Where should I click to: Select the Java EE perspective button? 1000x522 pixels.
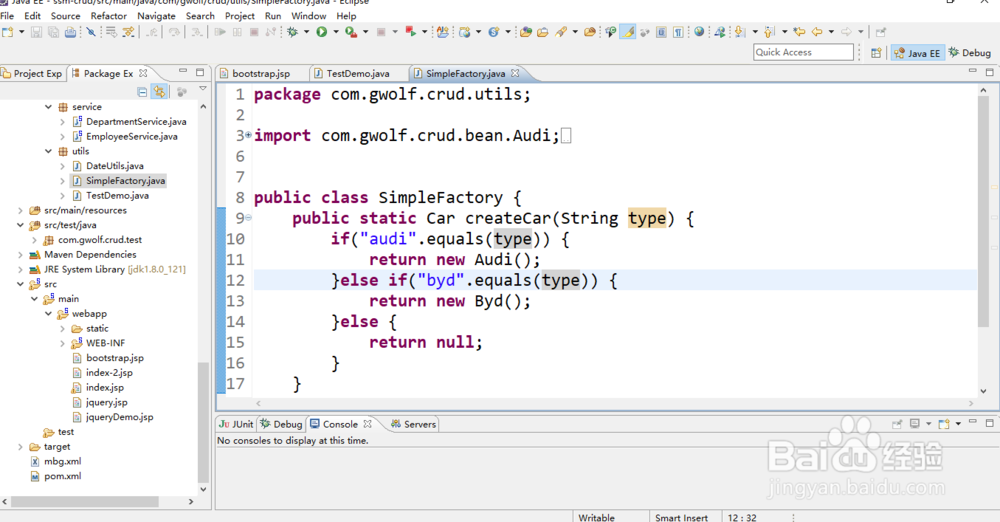(x=917, y=53)
